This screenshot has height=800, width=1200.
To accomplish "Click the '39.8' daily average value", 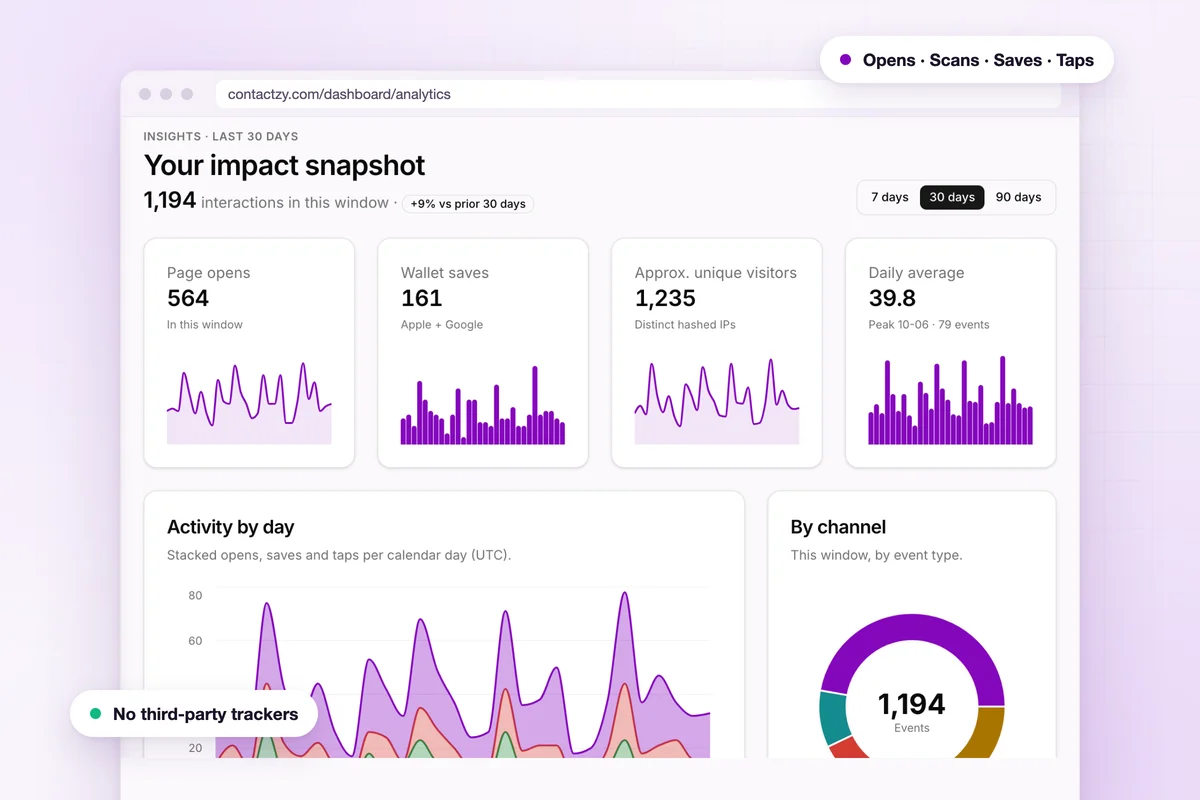I will point(892,298).
